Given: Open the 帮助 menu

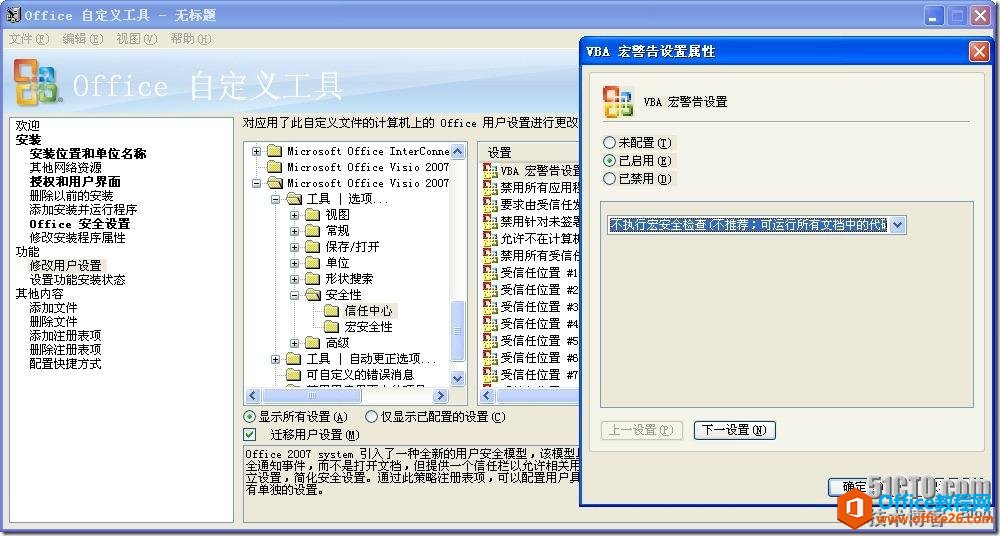Looking at the screenshot, I should coord(191,39).
